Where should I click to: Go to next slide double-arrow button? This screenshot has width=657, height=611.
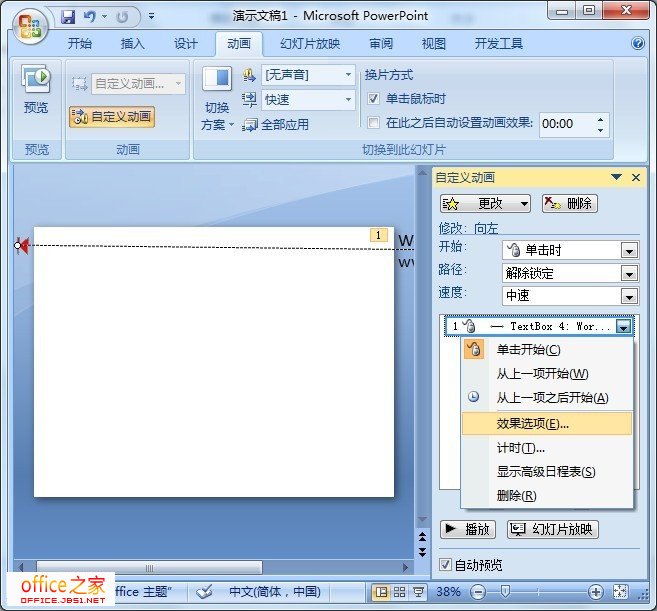(x=422, y=552)
